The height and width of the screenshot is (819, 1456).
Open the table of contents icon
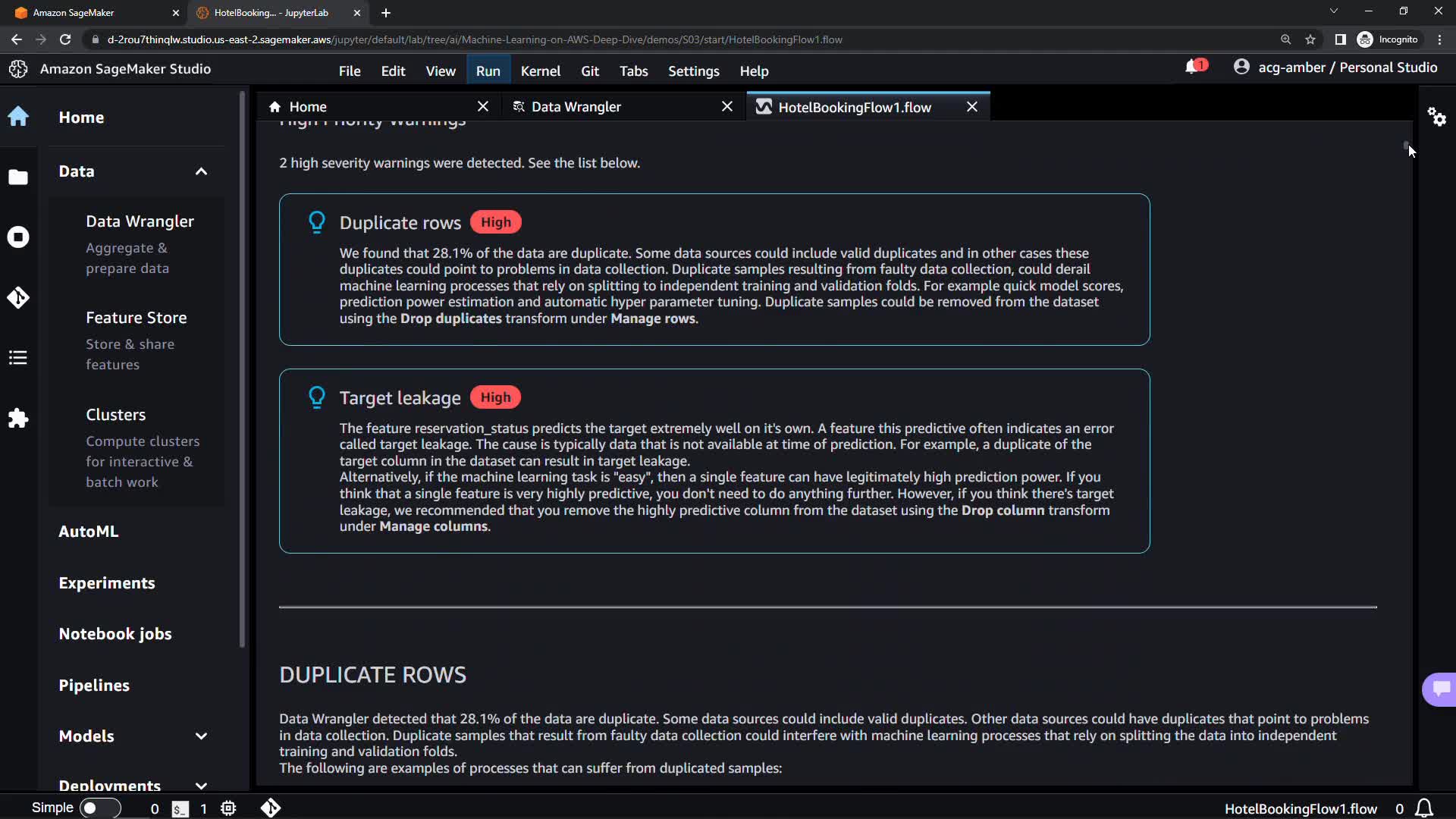click(x=18, y=358)
